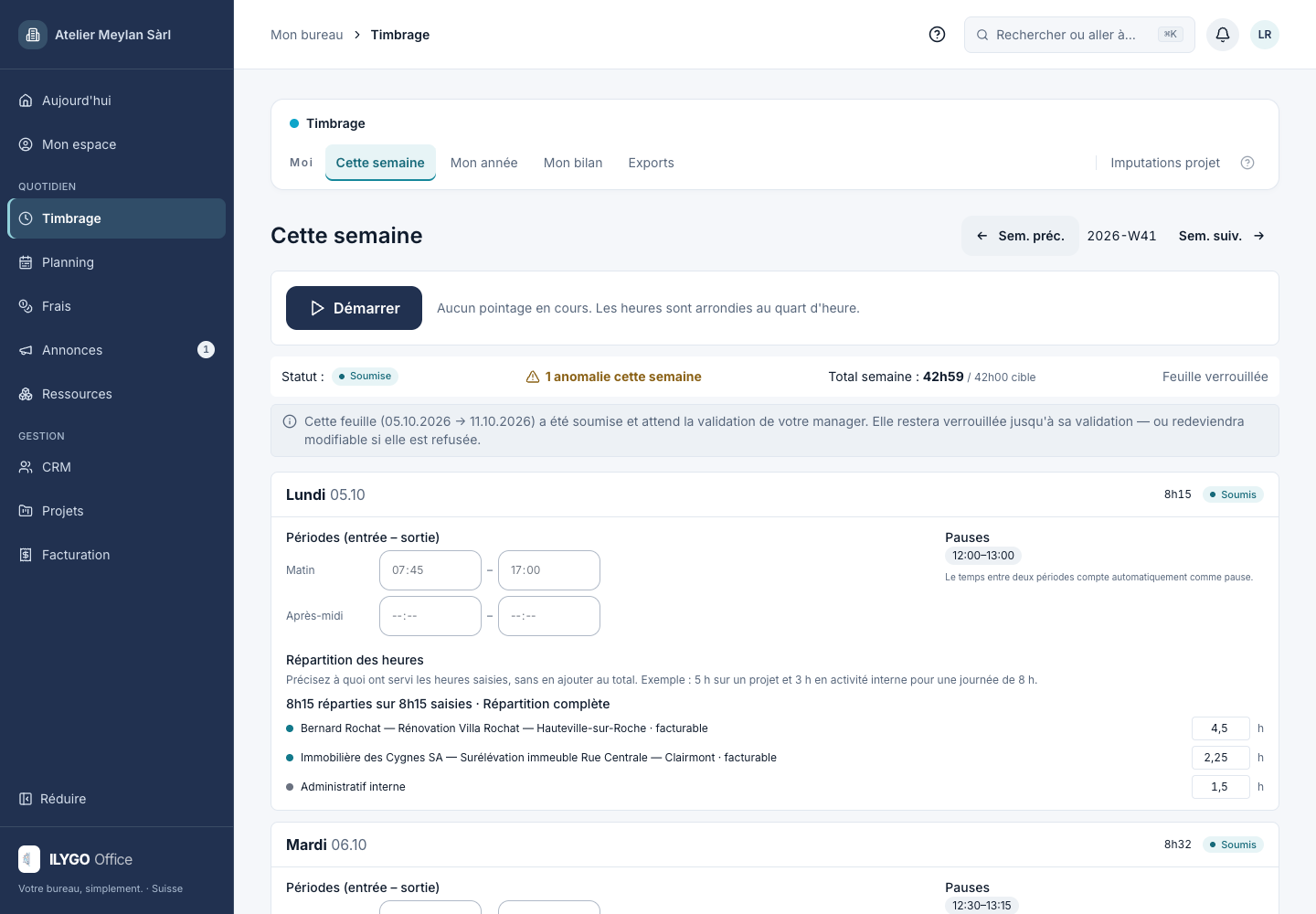Select Timbrage in the sidebar
Image resolution: width=1316 pixels, height=914 pixels.
pos(117,218)
